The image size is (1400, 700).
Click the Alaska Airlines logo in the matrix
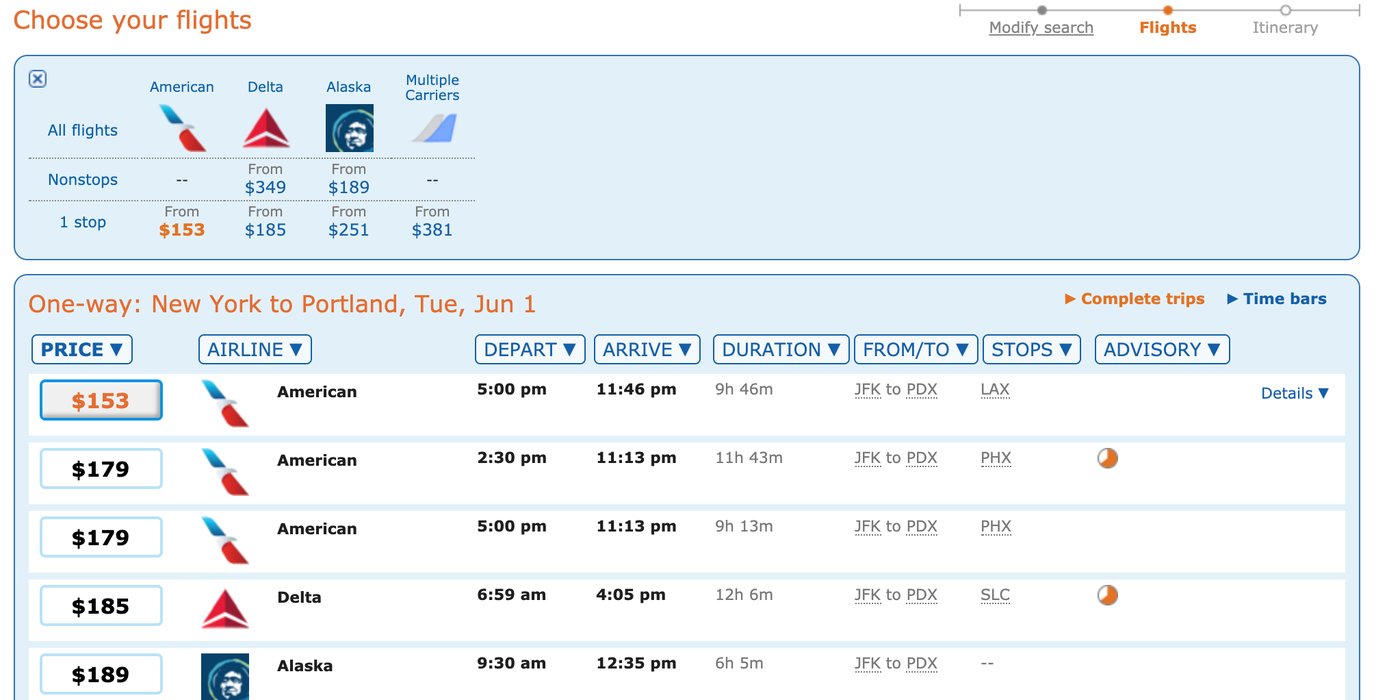click(x=348, y=128)
